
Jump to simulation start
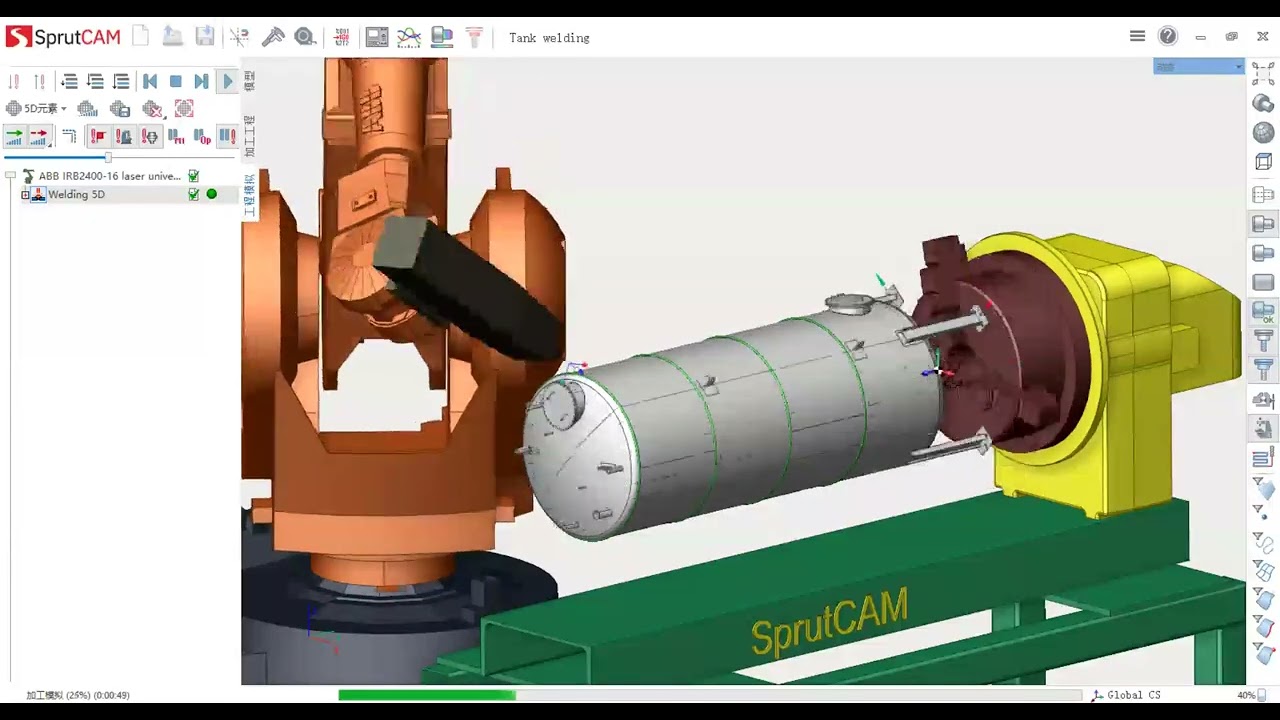[x=150, y=81]
